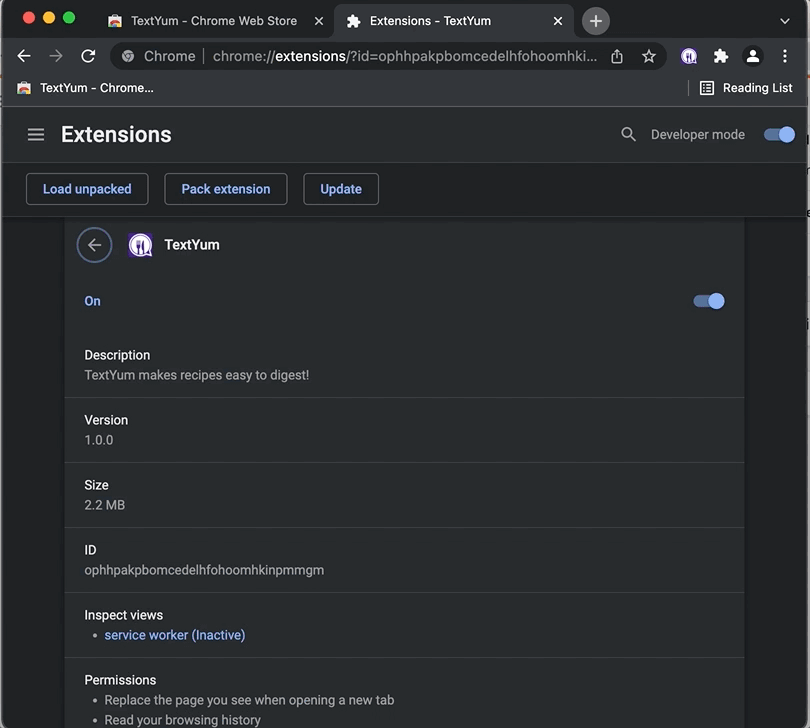Image resolution: width=810 pixels, height=728 pixels.
Task: Click the description "TextYum makes recipes easy to digest!"
Action: 197,375
